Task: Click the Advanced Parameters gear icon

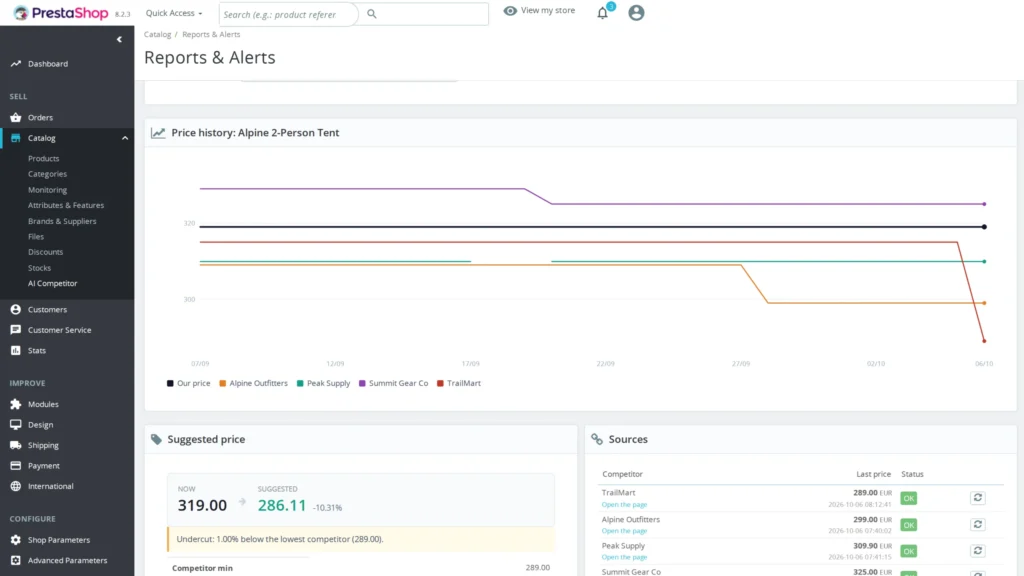Action: [16, 560]
